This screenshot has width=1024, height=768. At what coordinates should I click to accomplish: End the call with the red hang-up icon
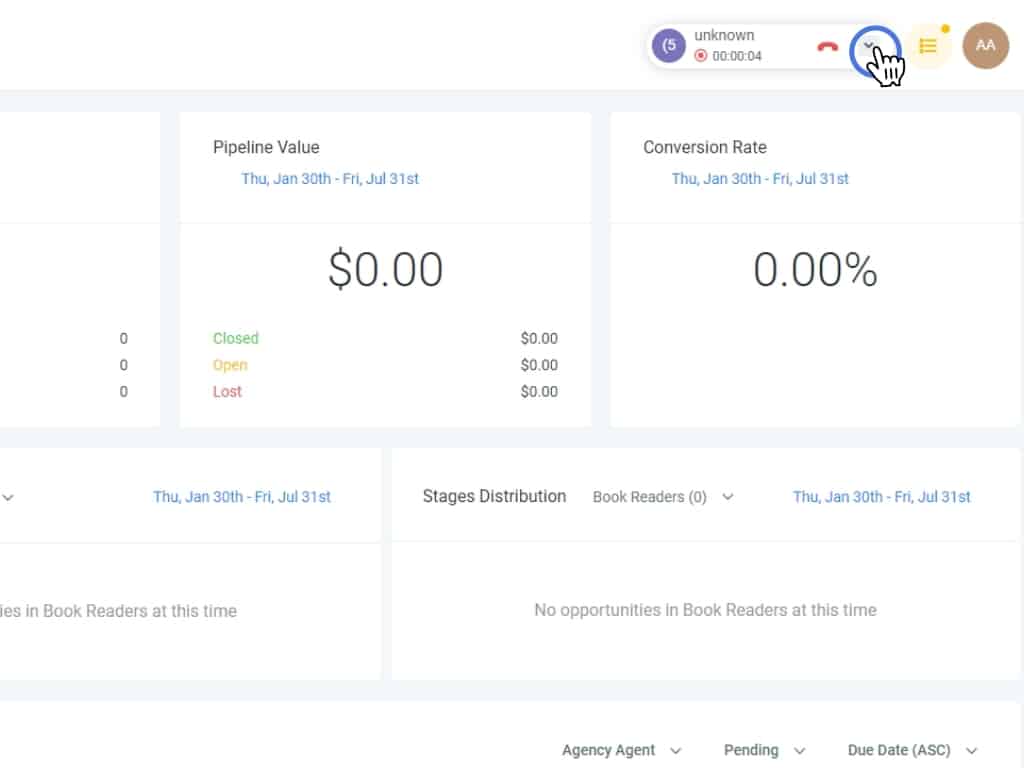827,46
